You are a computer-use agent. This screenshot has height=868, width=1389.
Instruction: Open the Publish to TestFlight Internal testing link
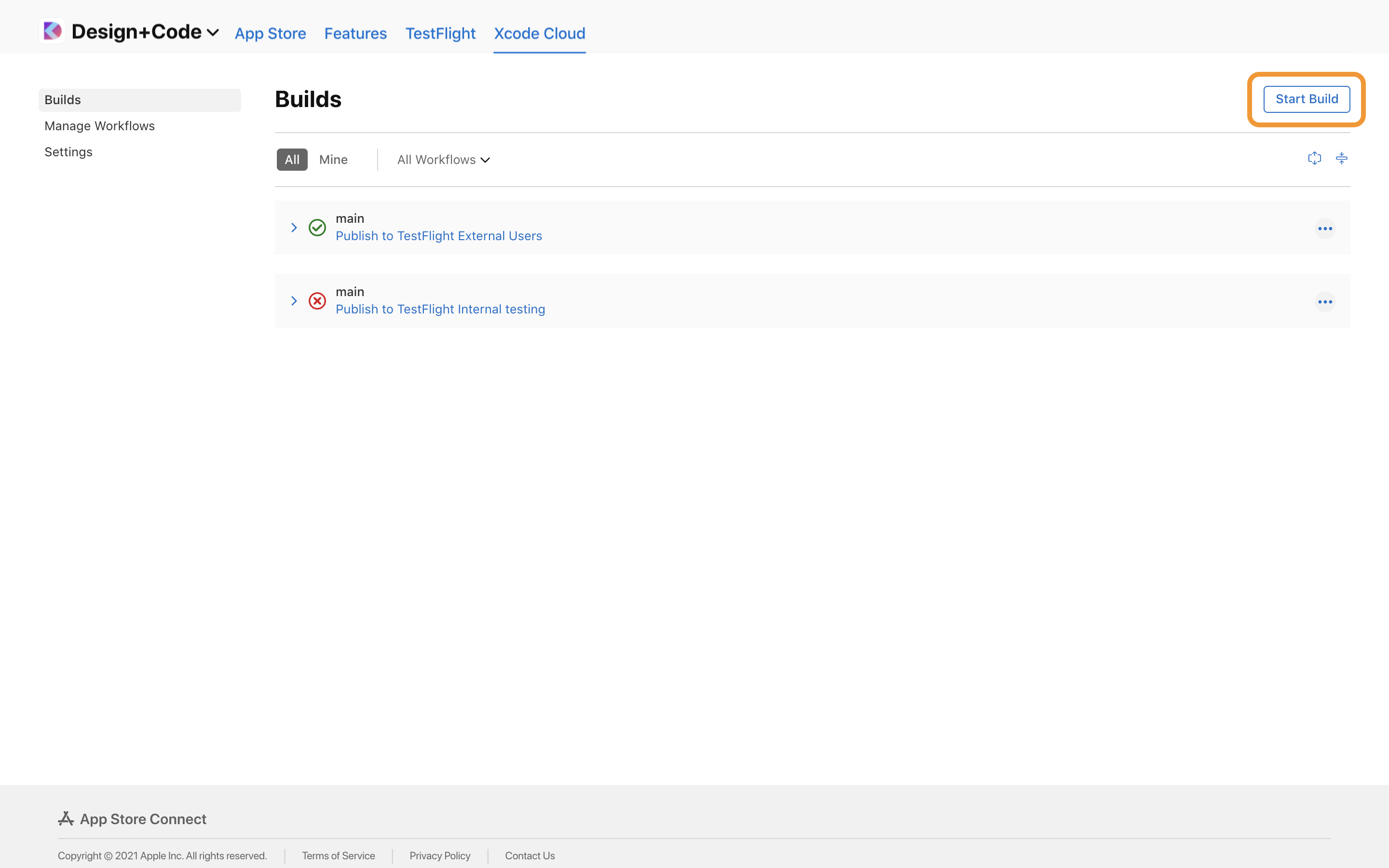point(440,309)
